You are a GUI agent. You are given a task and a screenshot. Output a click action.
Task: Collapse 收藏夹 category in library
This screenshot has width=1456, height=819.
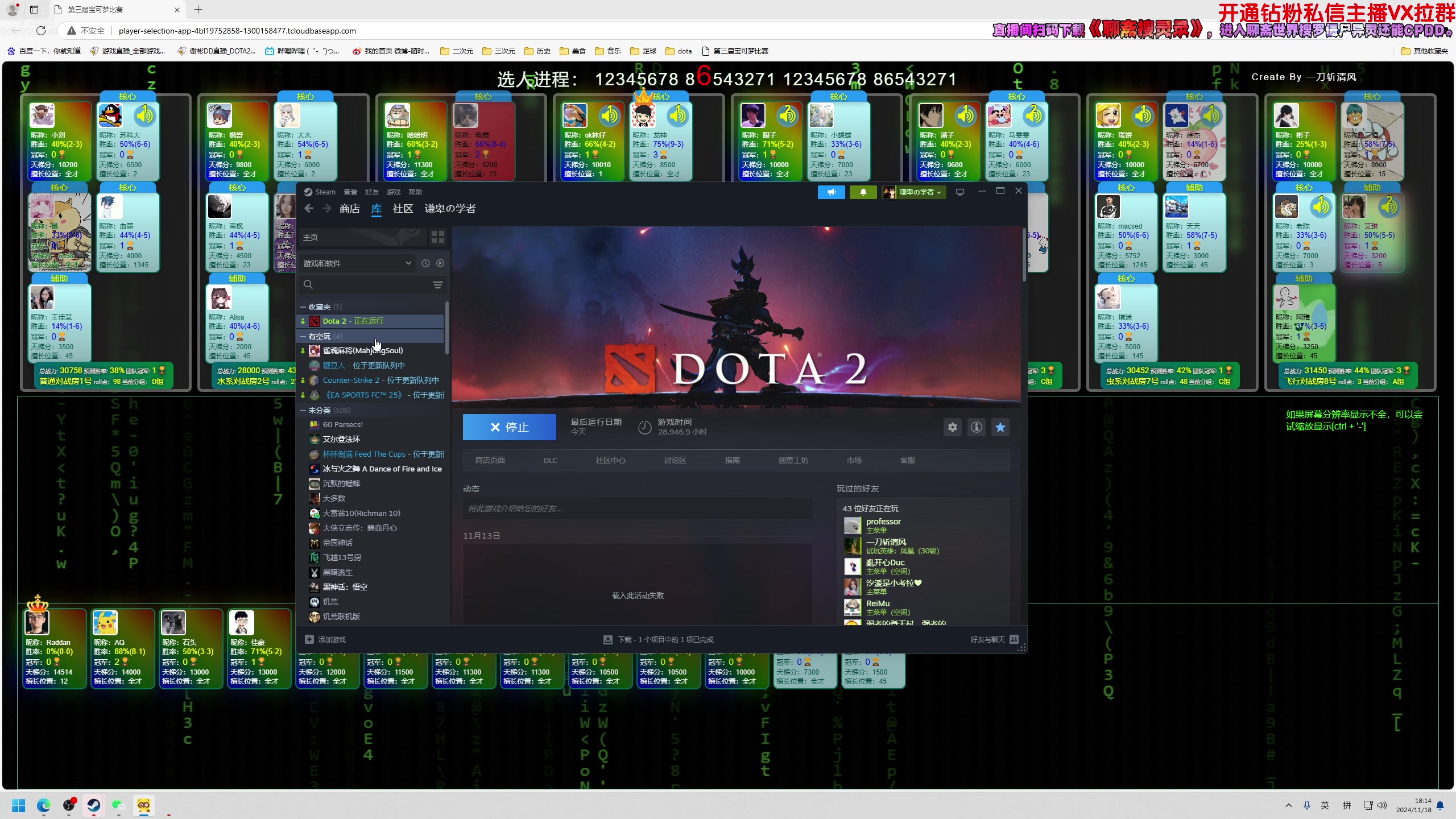pyautogui.click(x=303, y=307)
